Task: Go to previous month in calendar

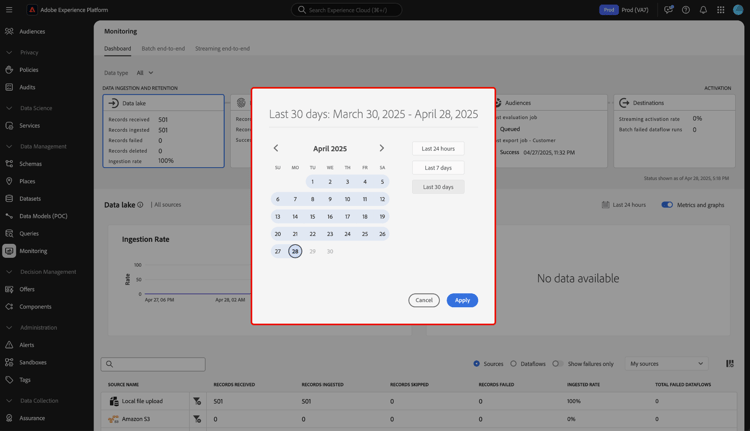Action: point(276,148)
